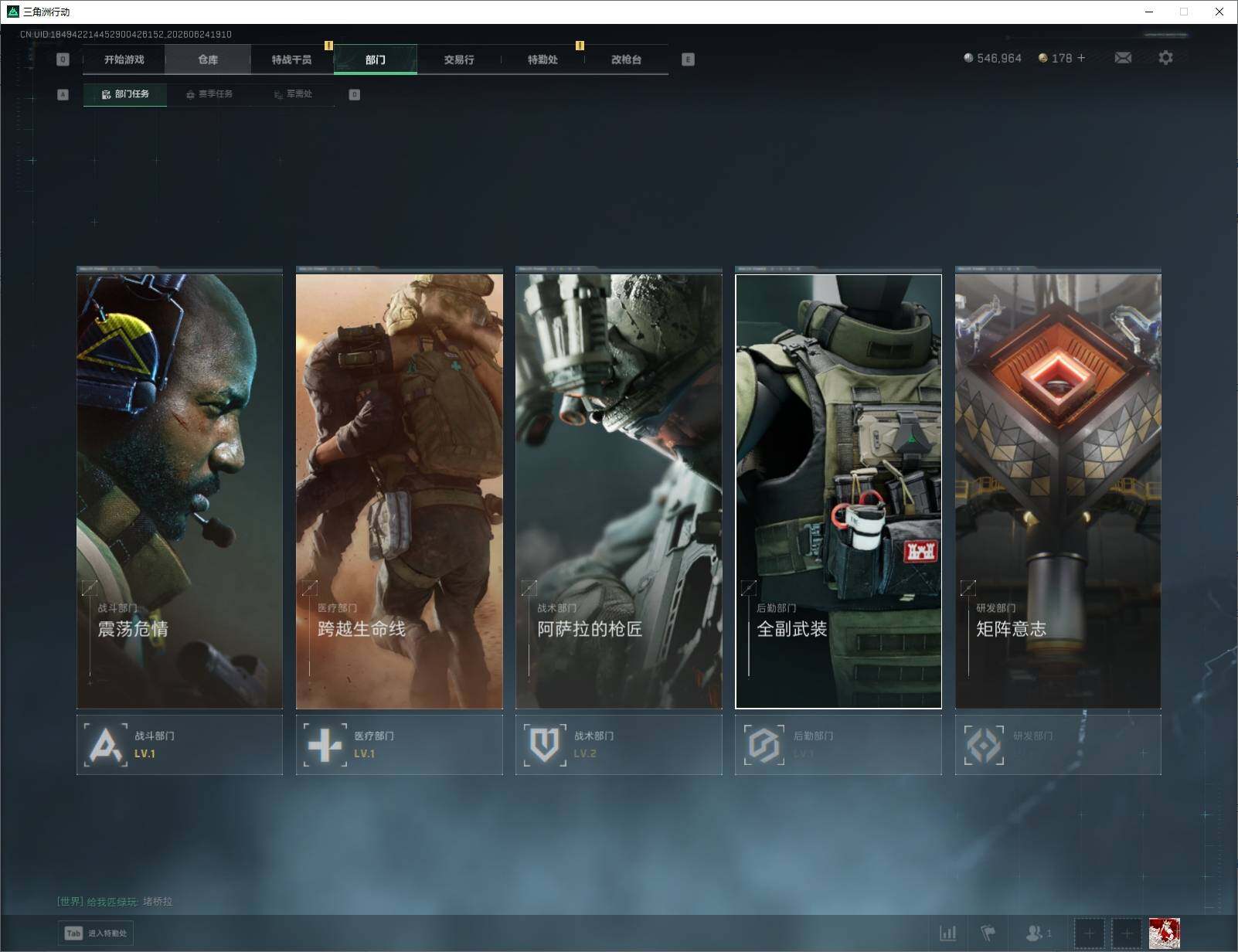This screenshot has height=952, width=1238.
Task: Click the expand icon on 阿萨拉的枪匠 card
Action: coord(529,588)
